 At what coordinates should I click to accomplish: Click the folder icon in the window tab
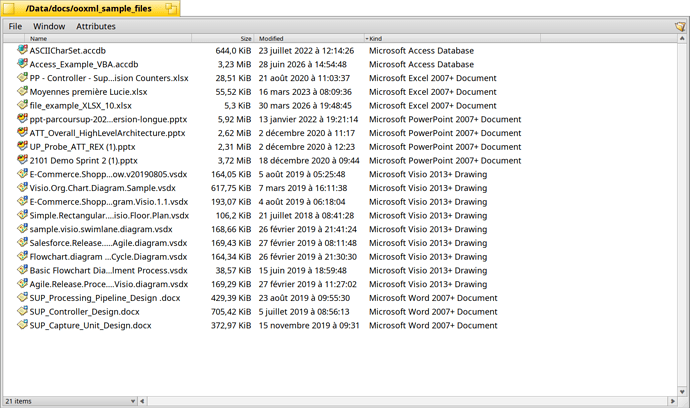point(8,8)
